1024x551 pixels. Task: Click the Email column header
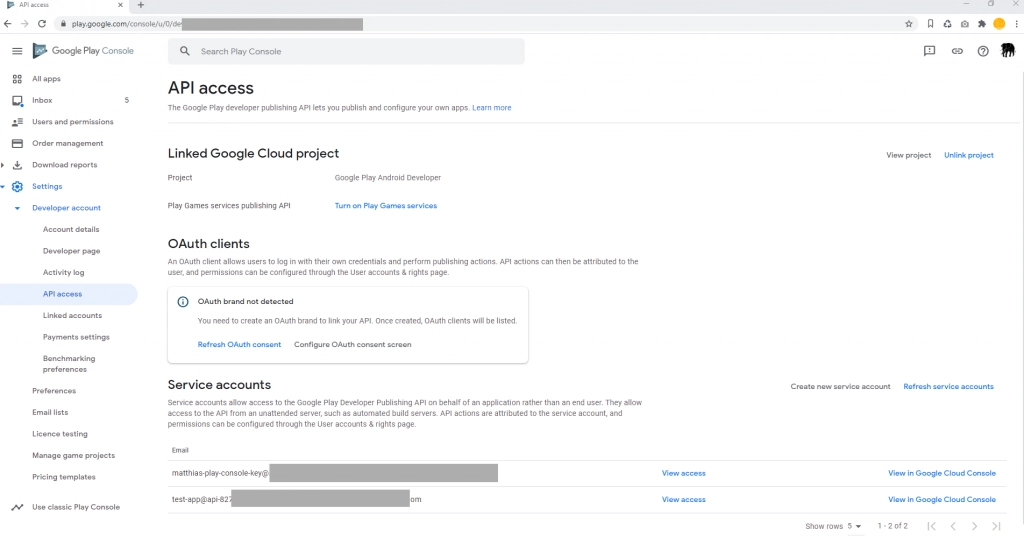click(x=180, y=450)
